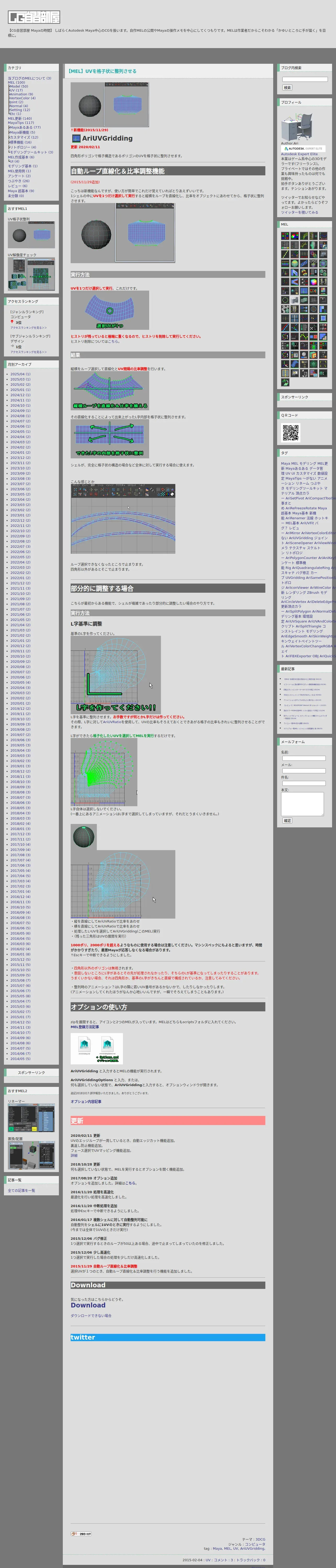Click the 詳細 link under 2020/02/11 更新
The height and width of the screenshot is (1568, 336).
(x=74, y=1155)
